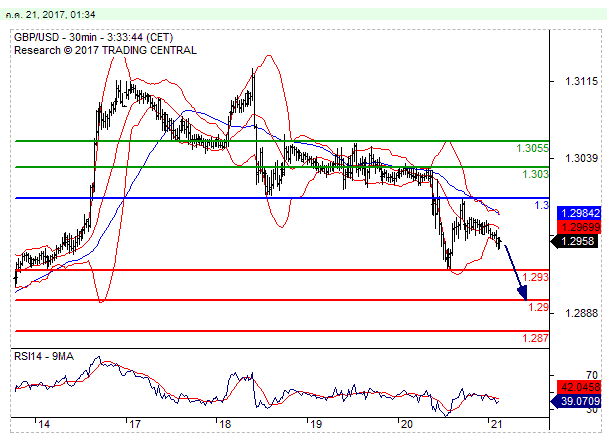607x446 pixels.
Task: Click the red 1.29699 price tag
Action: click(x=579, y=227)
